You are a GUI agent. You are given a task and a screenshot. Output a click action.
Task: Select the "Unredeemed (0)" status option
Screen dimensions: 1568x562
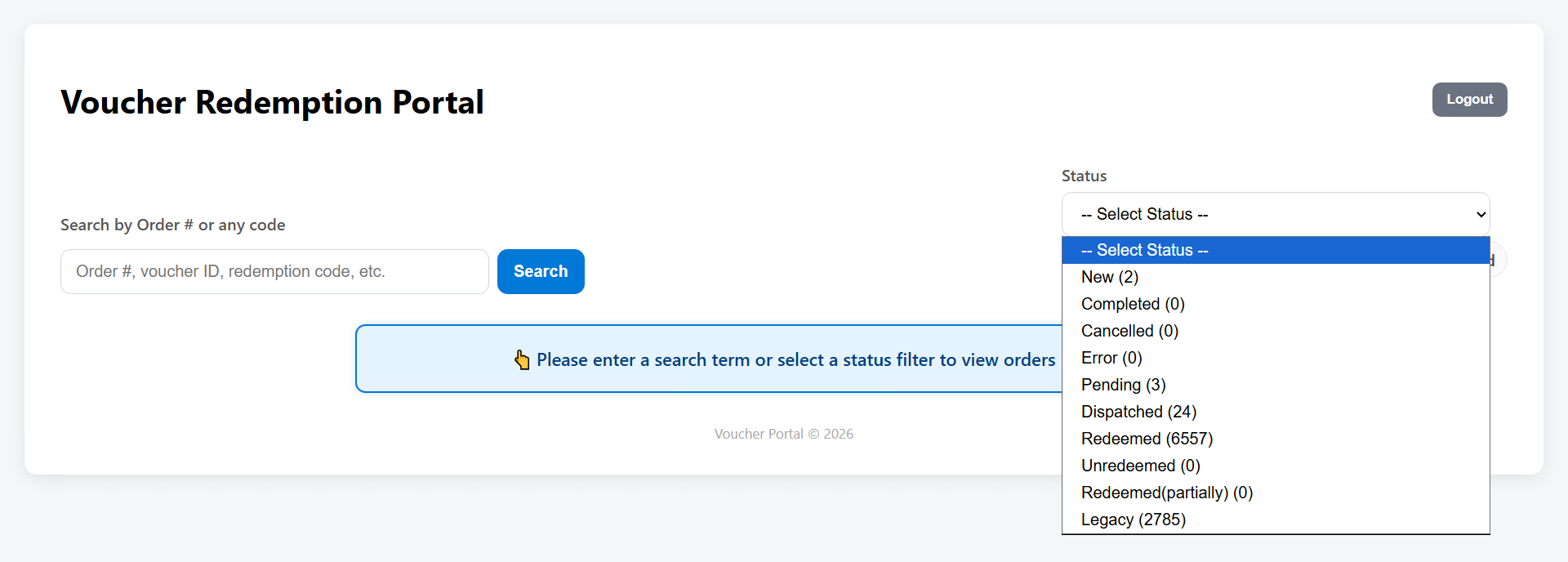click(1140, 466)
